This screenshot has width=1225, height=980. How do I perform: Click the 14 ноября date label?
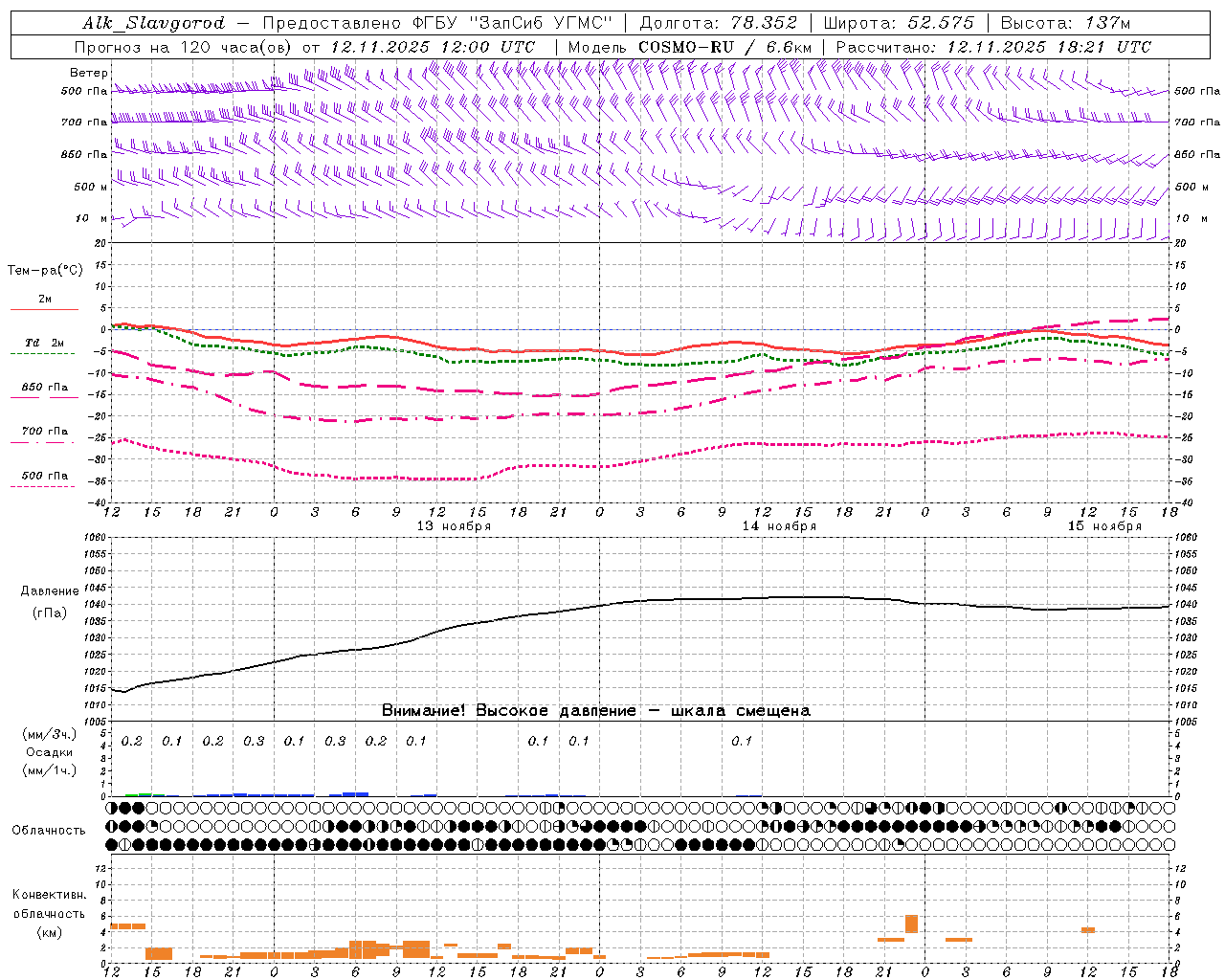779,526
